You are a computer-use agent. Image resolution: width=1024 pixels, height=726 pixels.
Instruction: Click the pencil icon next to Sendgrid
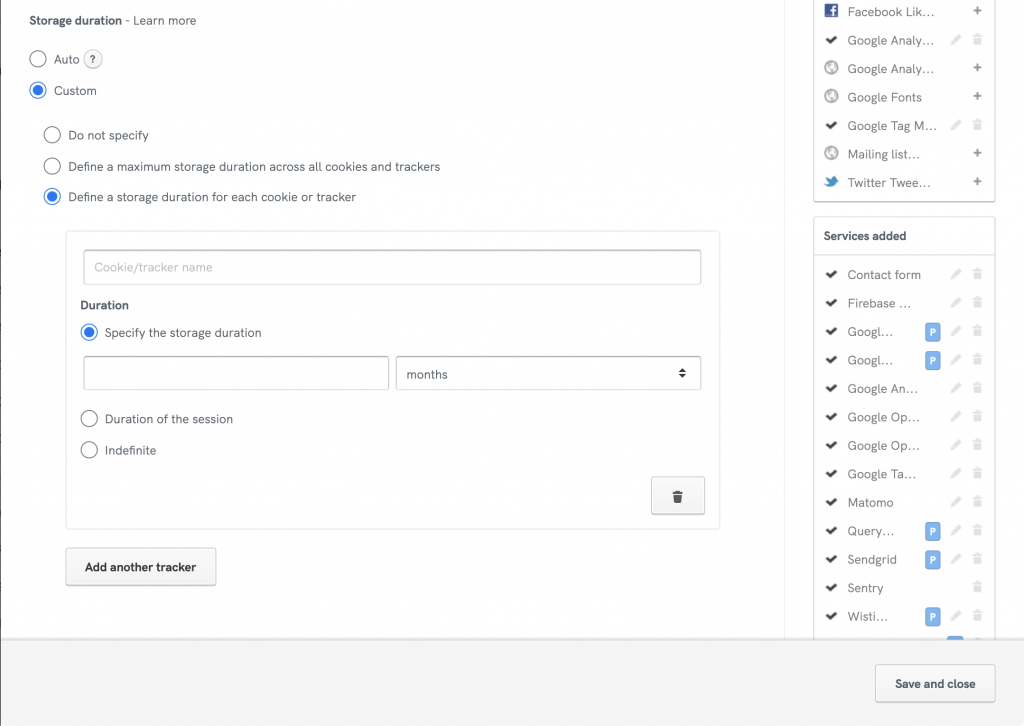tap(956, 559)
